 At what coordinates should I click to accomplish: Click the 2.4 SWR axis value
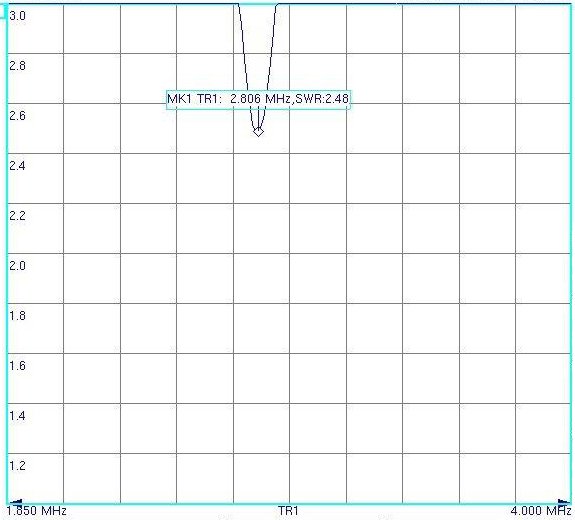(x=17, y=166)
